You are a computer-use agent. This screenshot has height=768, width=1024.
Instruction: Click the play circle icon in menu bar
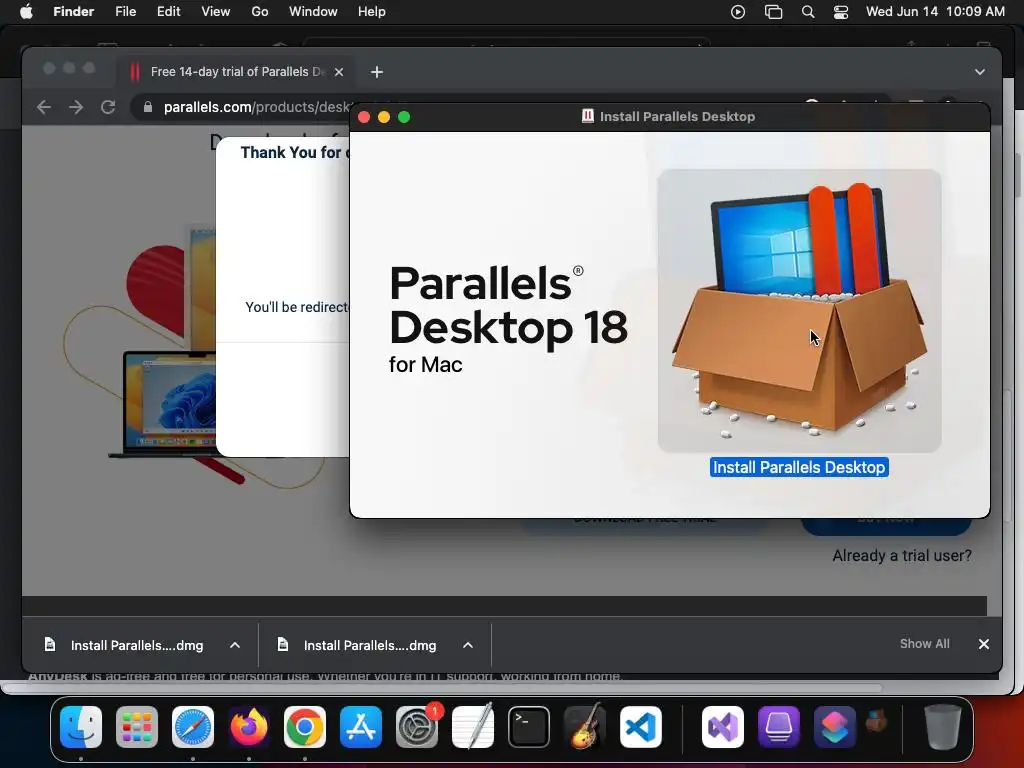point(738,12)
